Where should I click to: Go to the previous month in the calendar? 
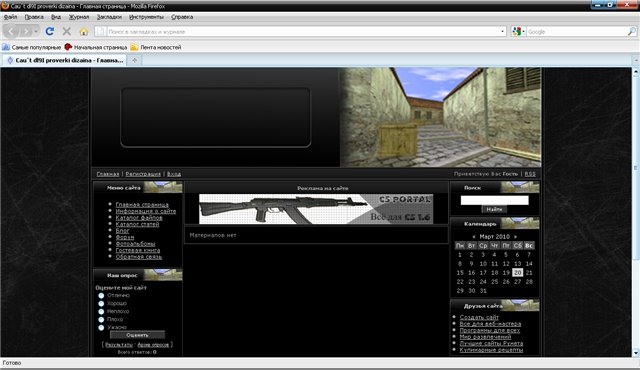(473, 237)
